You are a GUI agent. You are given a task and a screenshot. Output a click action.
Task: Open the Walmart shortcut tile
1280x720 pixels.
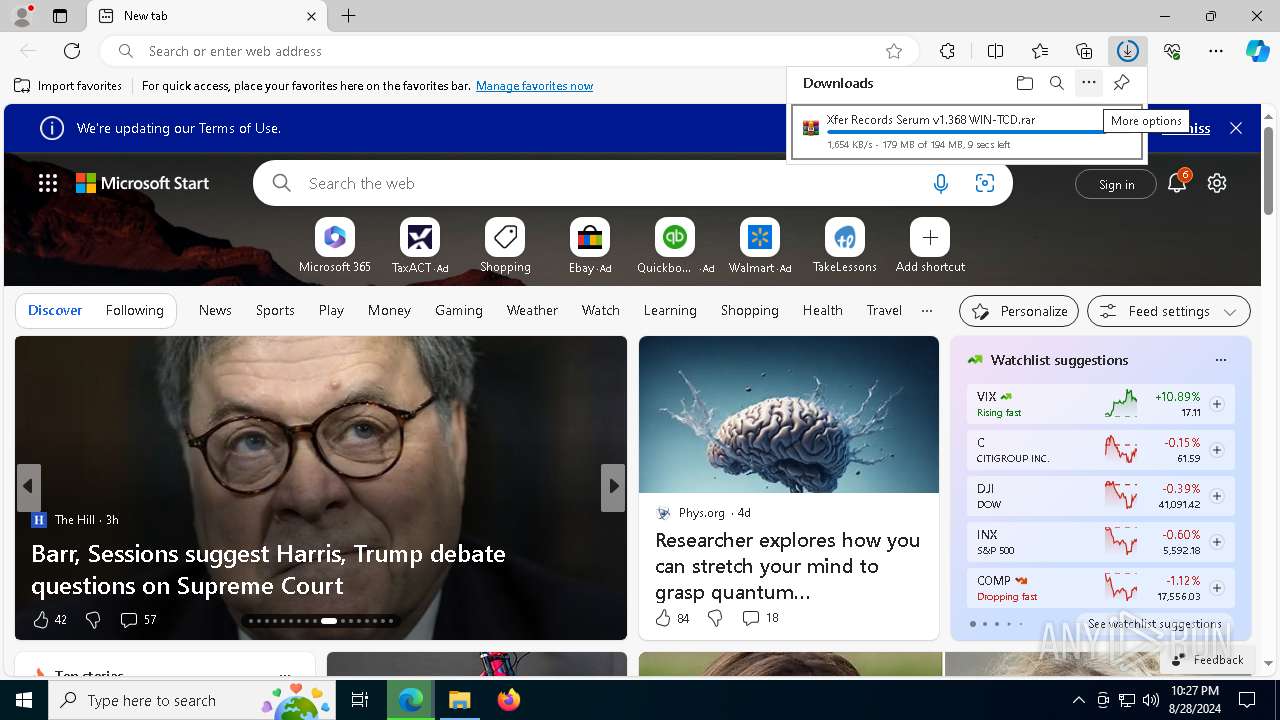pyautogui.click(x=760, y=246)
